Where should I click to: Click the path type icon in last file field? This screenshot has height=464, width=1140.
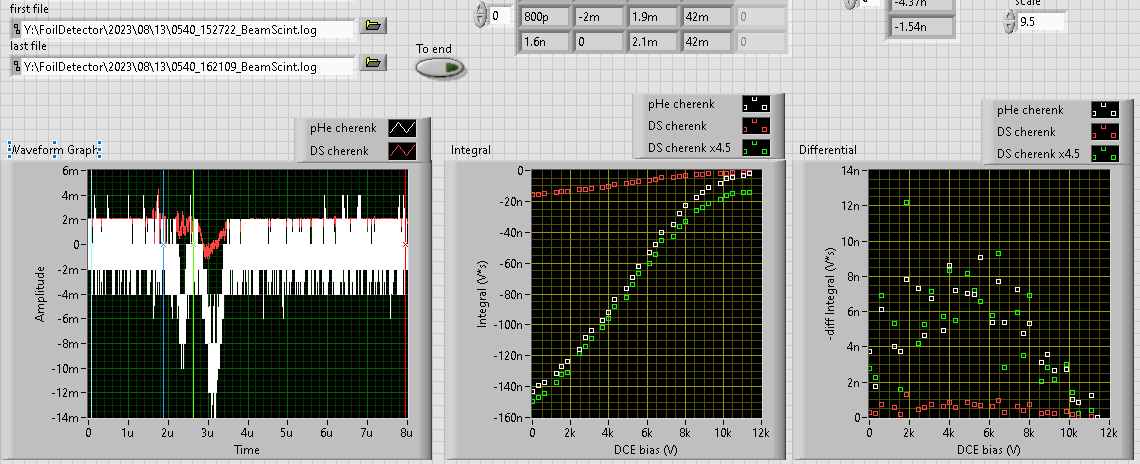click(16, 67)
